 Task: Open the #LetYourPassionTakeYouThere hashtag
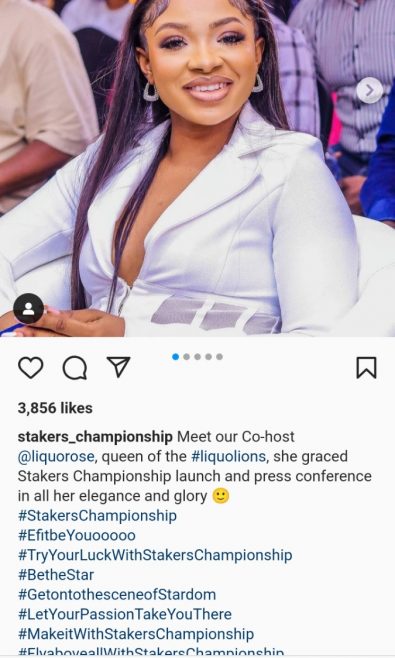click(x=125, y=614)
